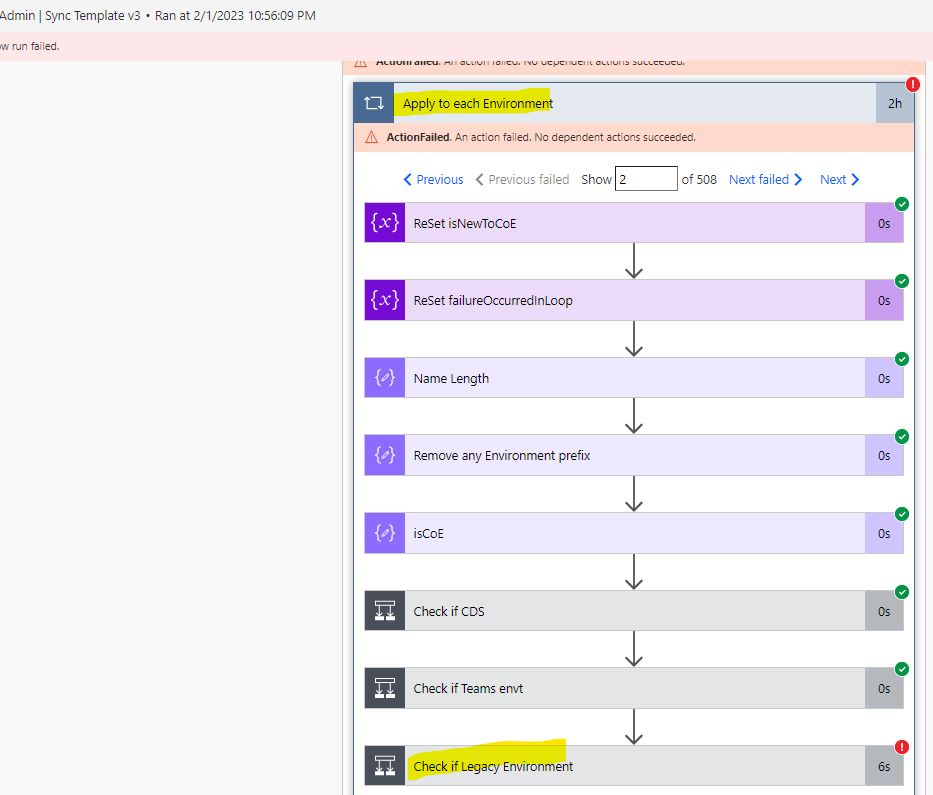933x795 pixels.
Task: Select the condition icon on Check if CDS
Action: 384,610
